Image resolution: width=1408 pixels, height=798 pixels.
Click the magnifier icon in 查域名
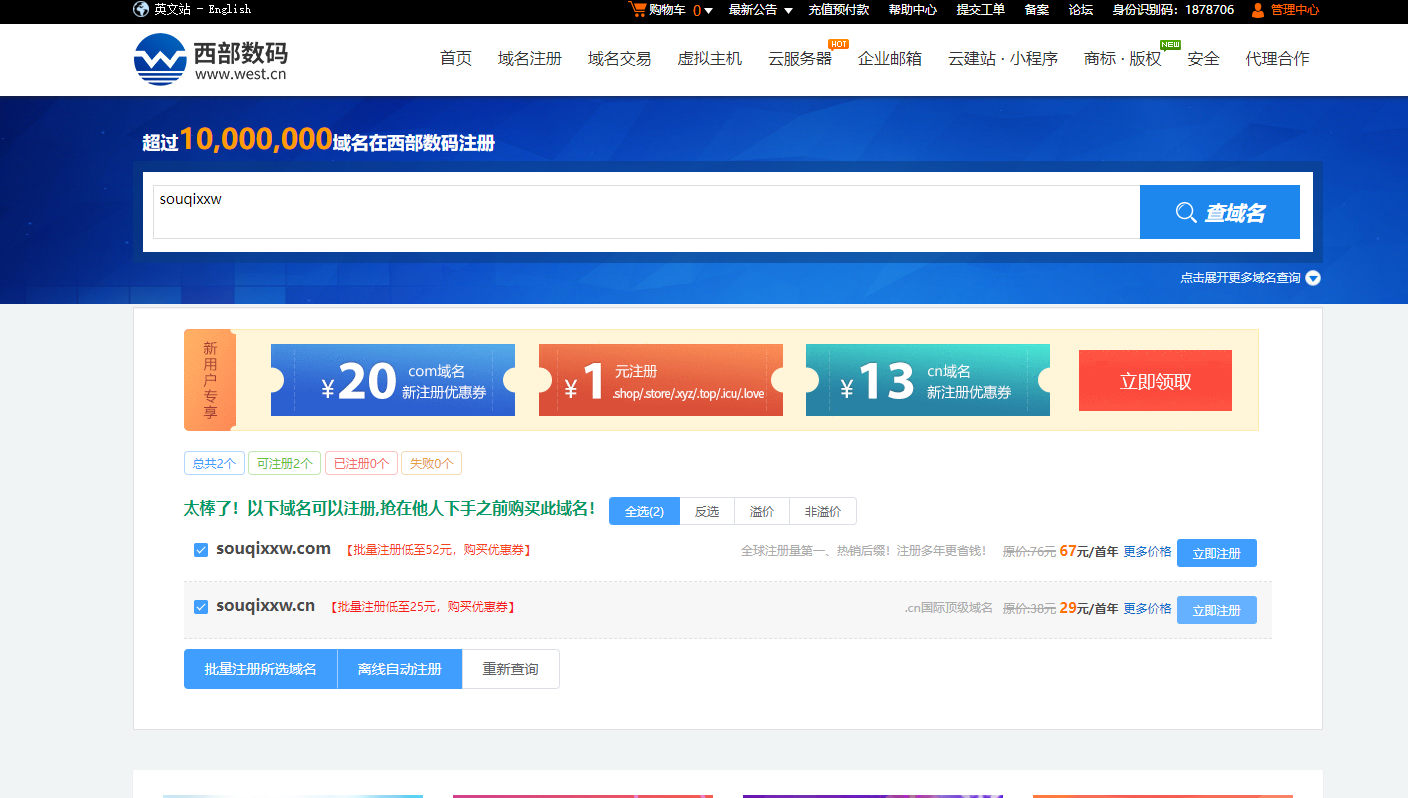coord(1186,212)
